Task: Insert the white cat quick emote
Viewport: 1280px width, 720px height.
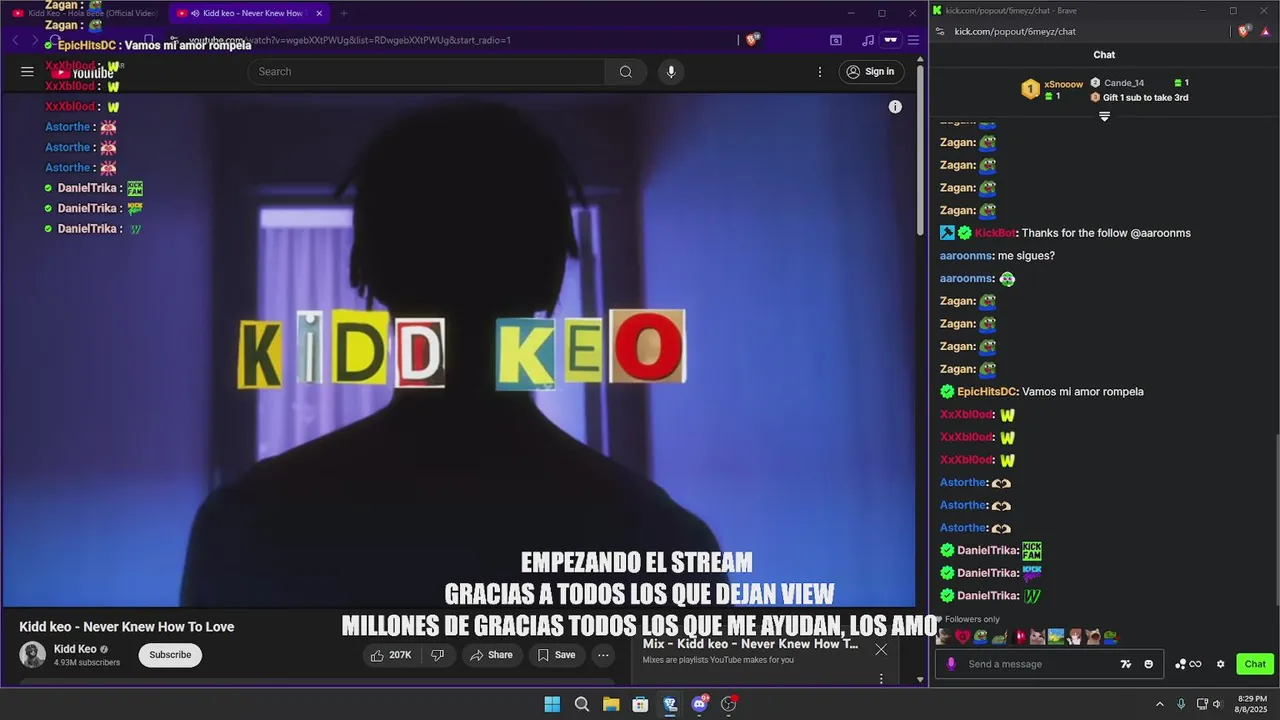Action: (1038, 637)
